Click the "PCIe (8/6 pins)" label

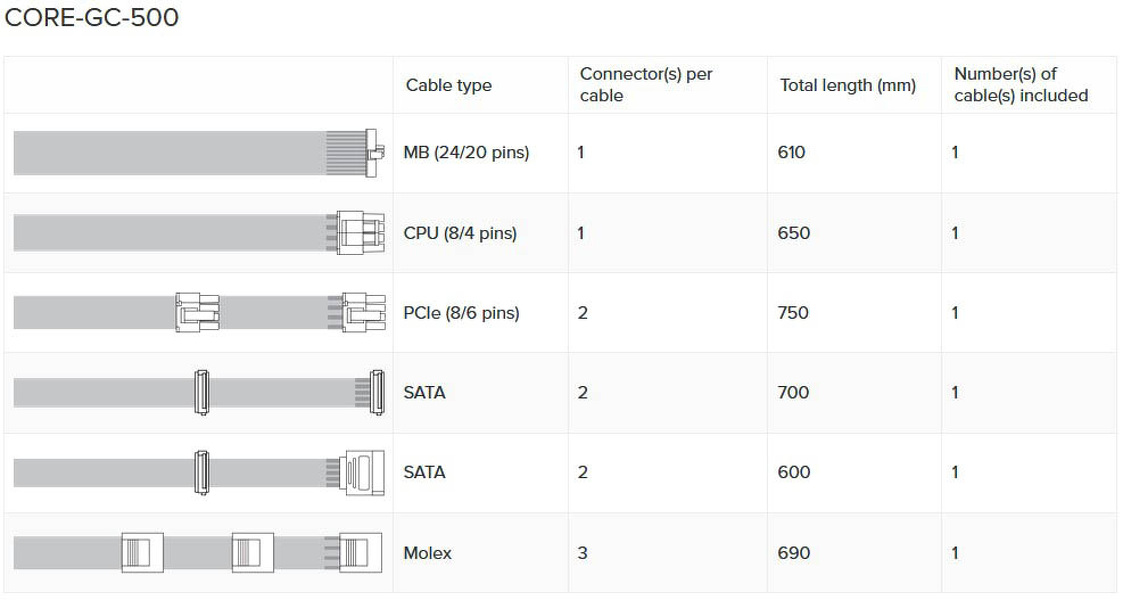pyautogui.click(x=461, y=313)
